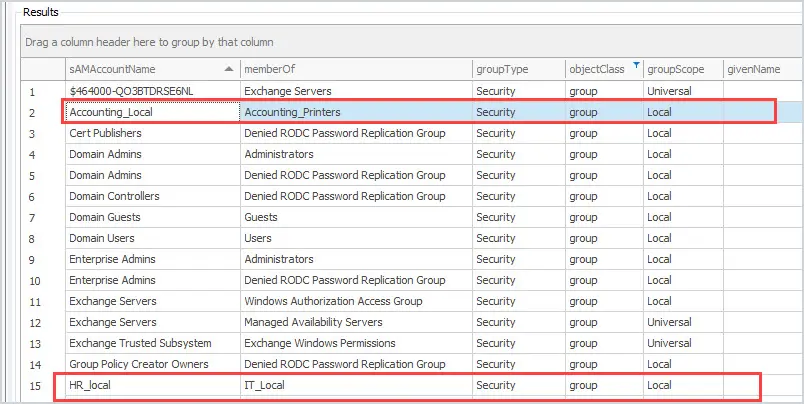
Task: Click the sort arrow on sAMAccountName column
Action: click(229, 69)
